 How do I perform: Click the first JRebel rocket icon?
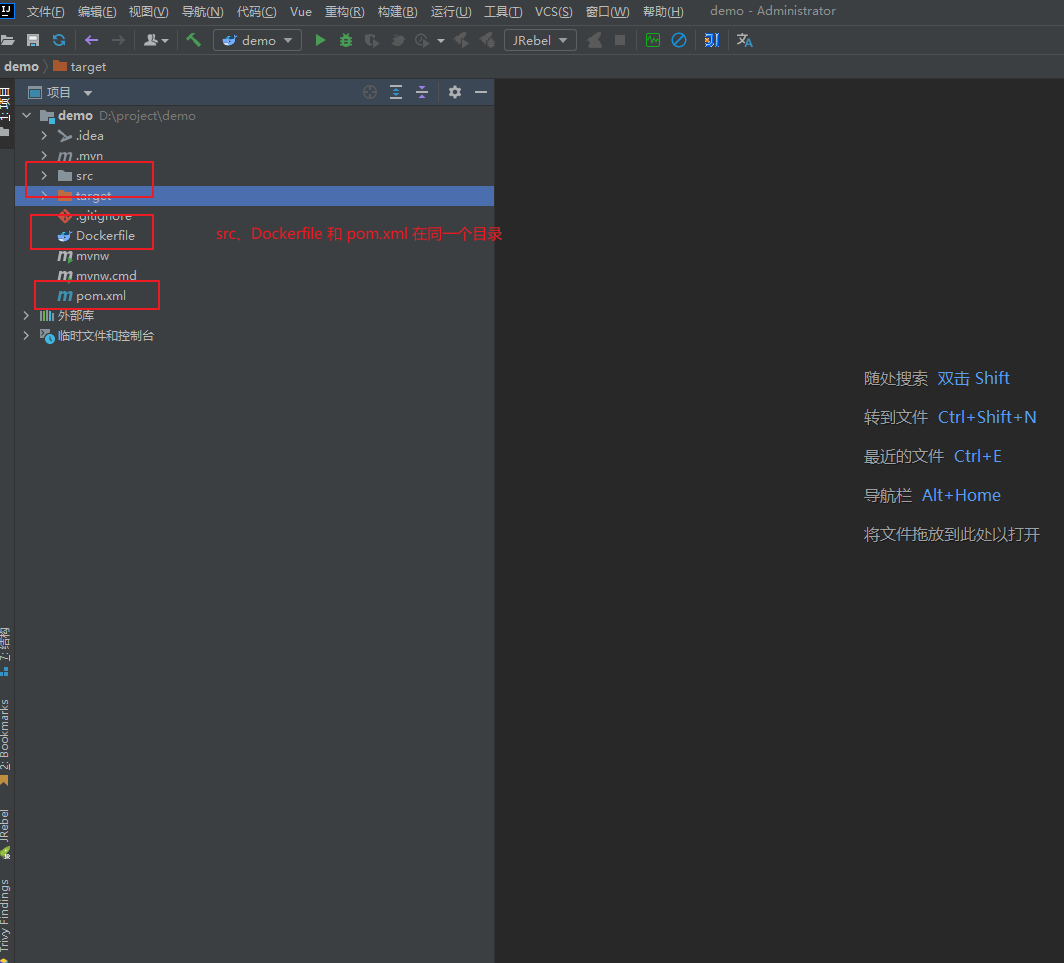tap(461, 40)
